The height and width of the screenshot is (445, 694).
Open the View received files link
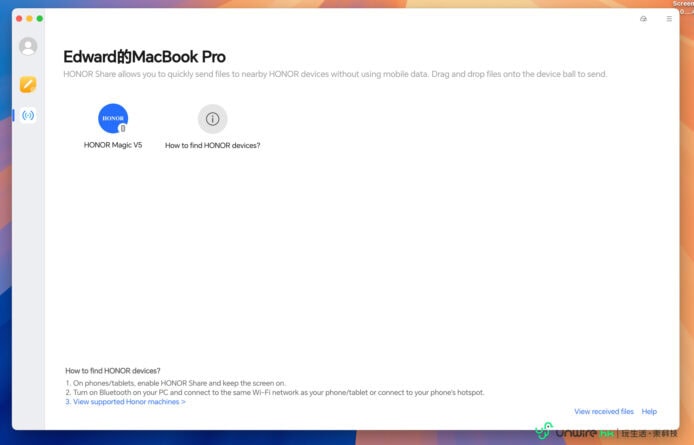click(x=604, y=411)
